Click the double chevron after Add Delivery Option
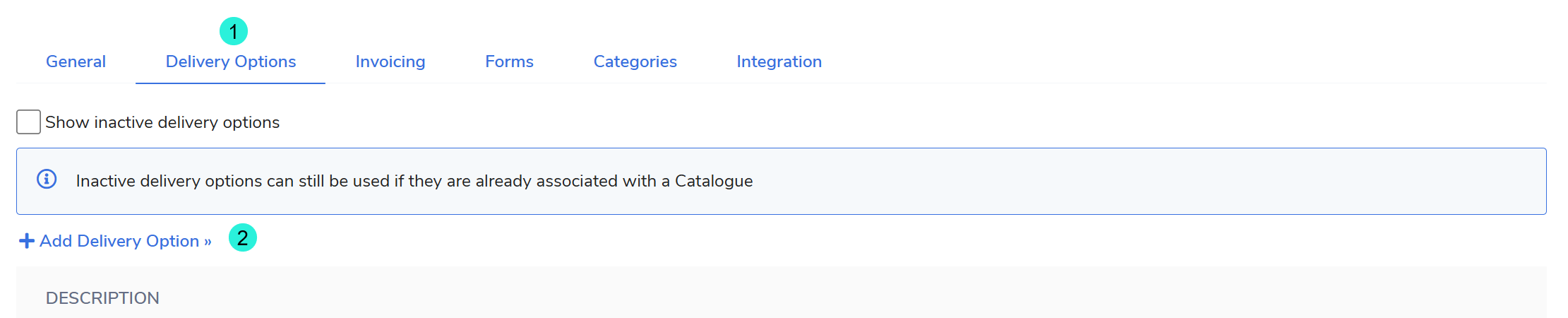Screen dimensions: 1568x318 (208, 242)
